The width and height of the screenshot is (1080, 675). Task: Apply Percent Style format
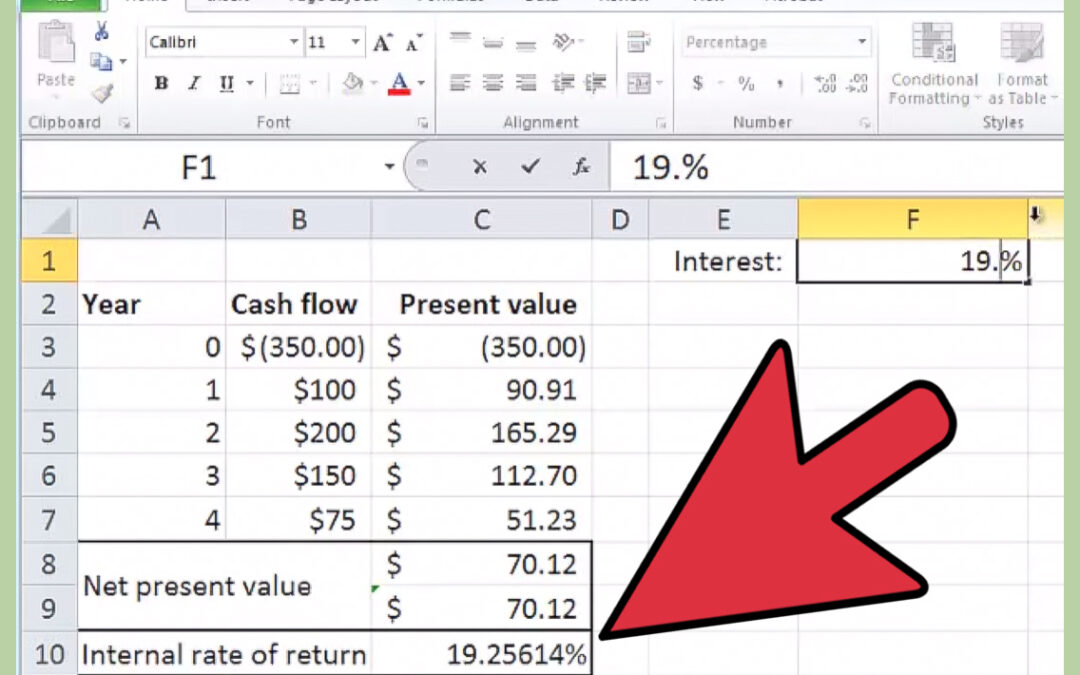pyautogui.click(x=746, y=83)
